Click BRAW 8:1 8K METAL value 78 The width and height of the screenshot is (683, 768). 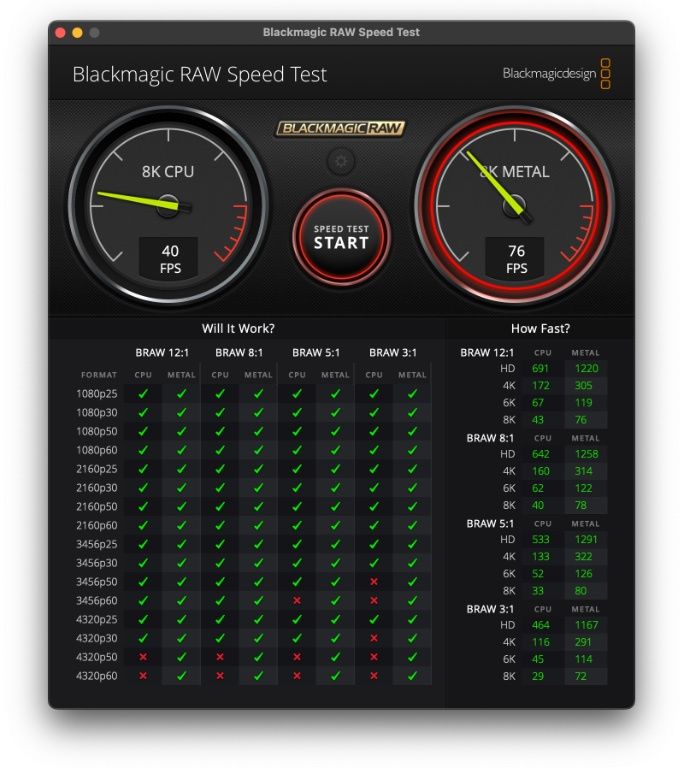[581, 505]
